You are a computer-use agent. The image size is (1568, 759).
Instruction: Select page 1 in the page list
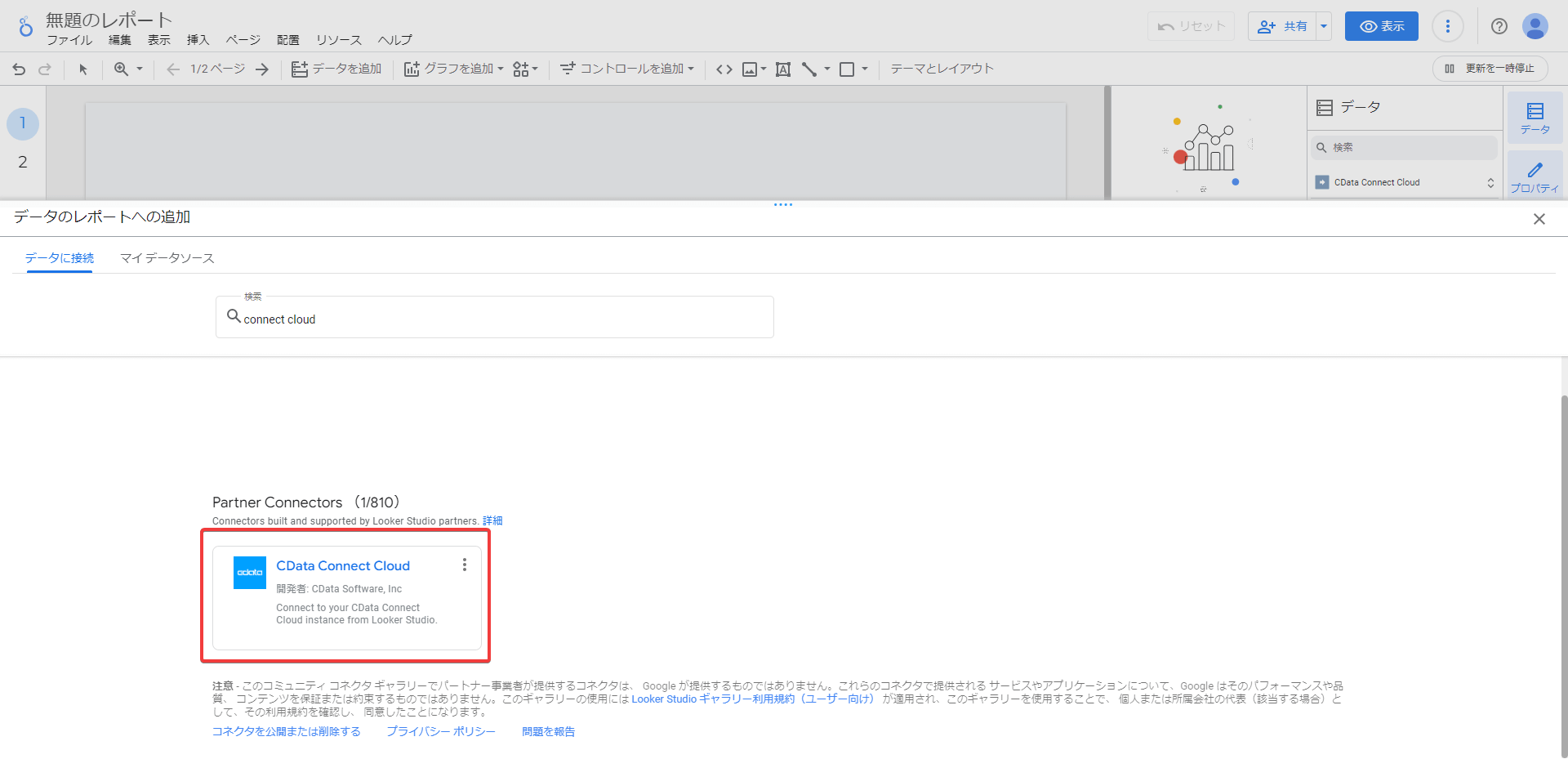coord(23,123)
